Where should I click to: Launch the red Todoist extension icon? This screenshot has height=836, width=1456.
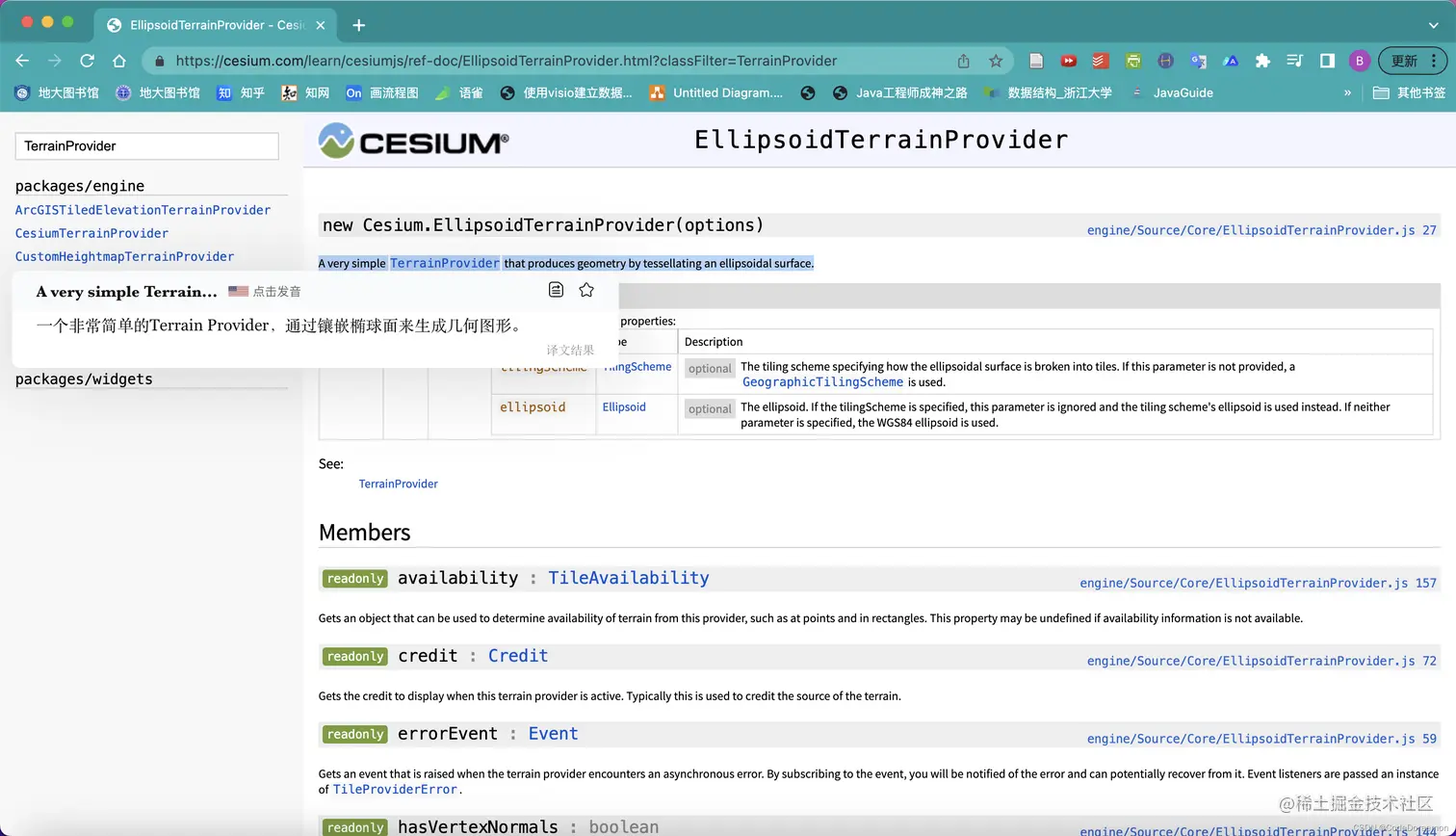click(1100, 60)
